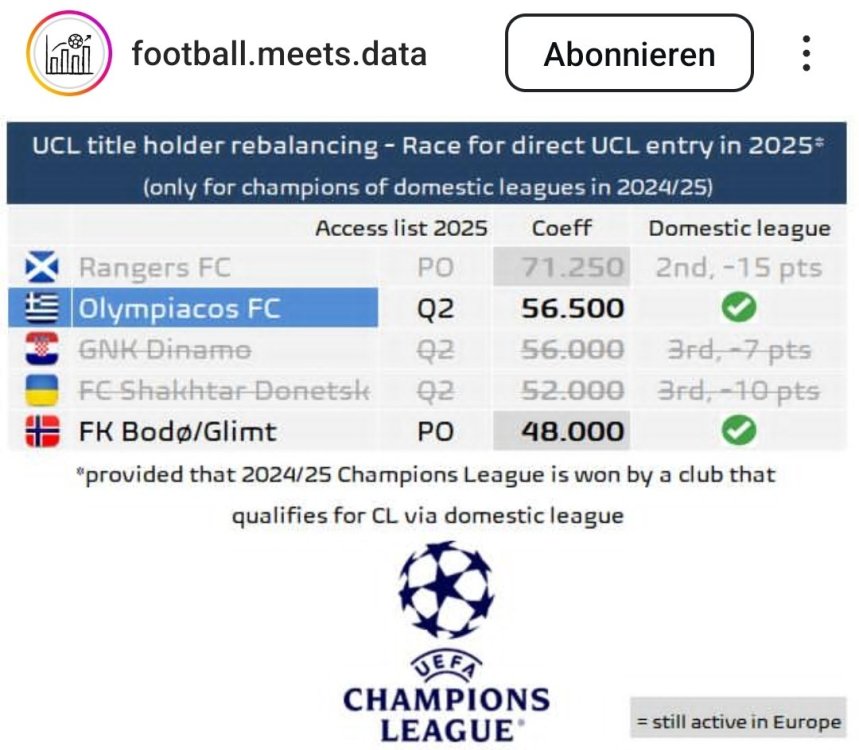The height and width of the screenshot is (750, 859).
Task: Click the Ukraine flag beside Shakhtar Donetsk
Action: [41, 390]
